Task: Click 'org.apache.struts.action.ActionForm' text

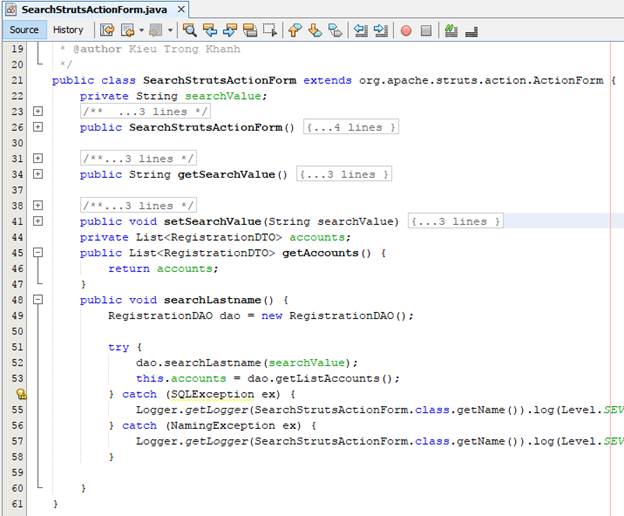Action: point(481,80)
